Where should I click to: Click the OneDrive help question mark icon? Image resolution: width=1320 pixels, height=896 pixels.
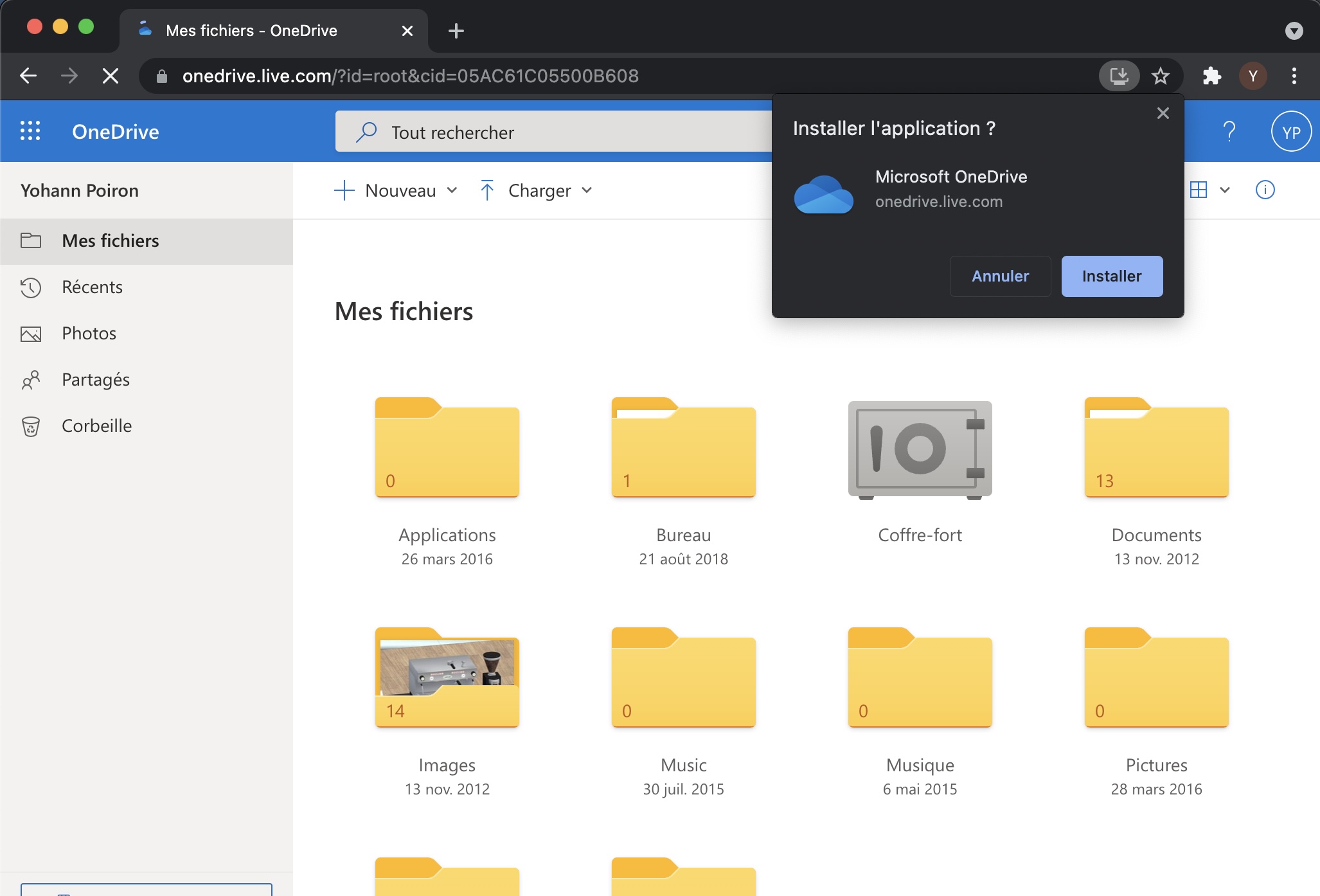click(x=1229, y=131)
